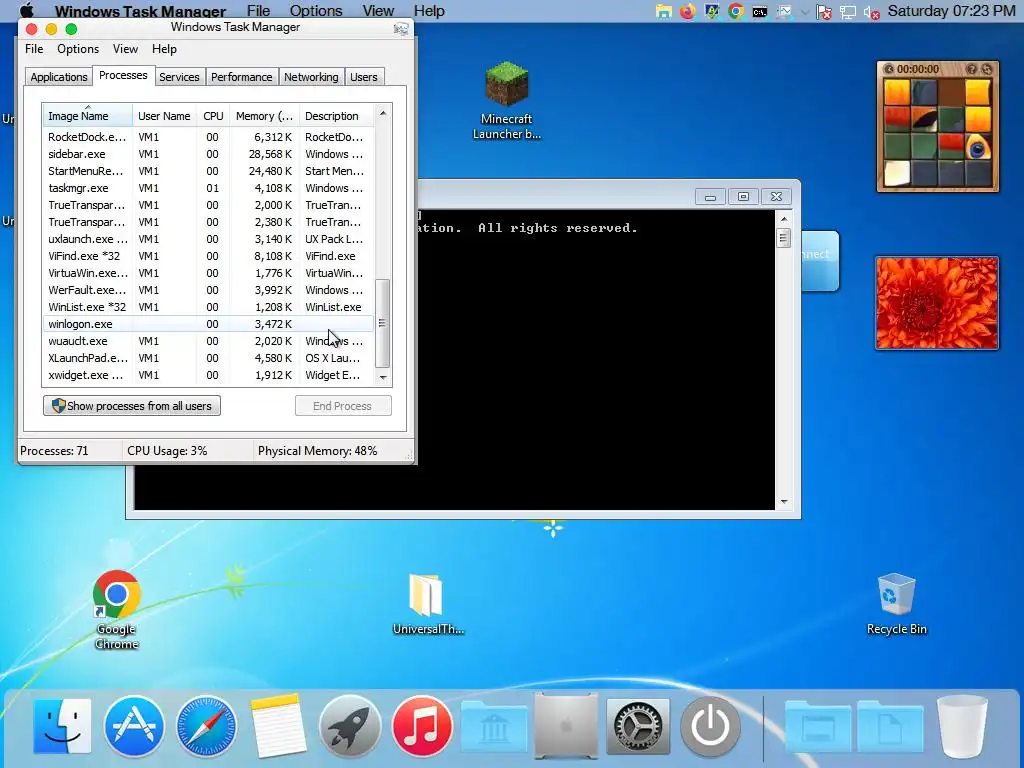Open the UniversalTh... folder on desktop

coord(428,604)
